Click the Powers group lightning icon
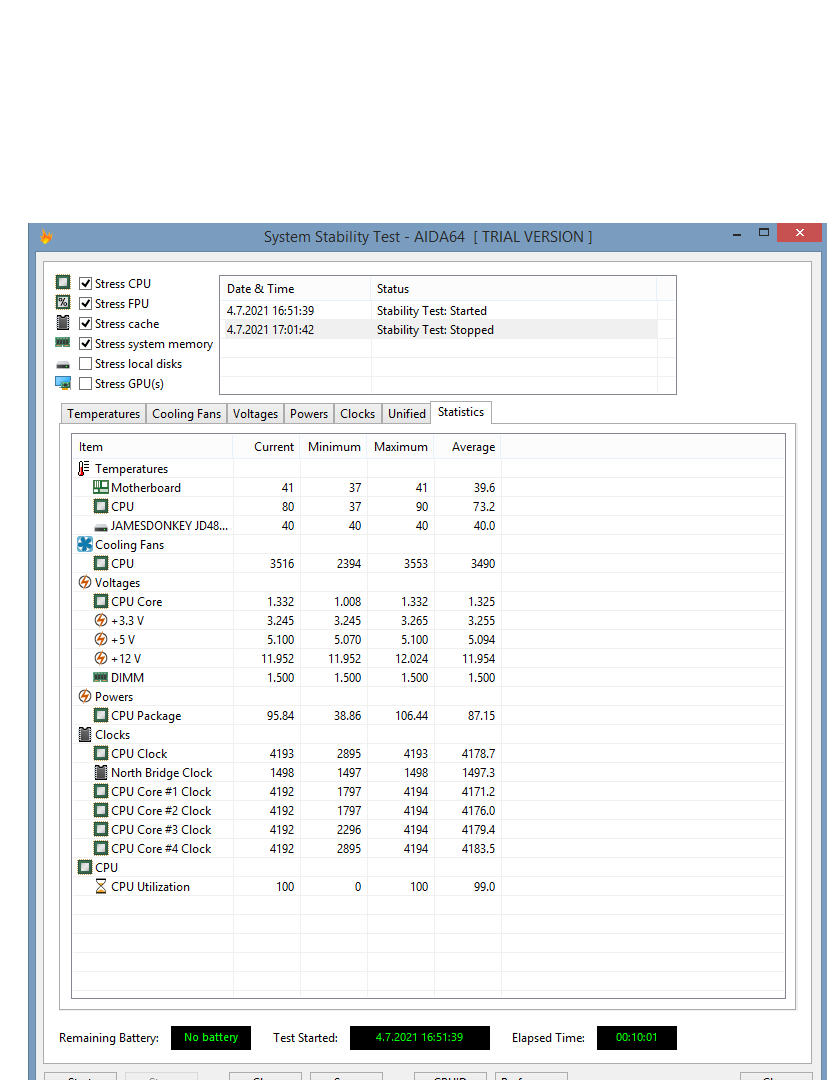 (x=85, y=696)
